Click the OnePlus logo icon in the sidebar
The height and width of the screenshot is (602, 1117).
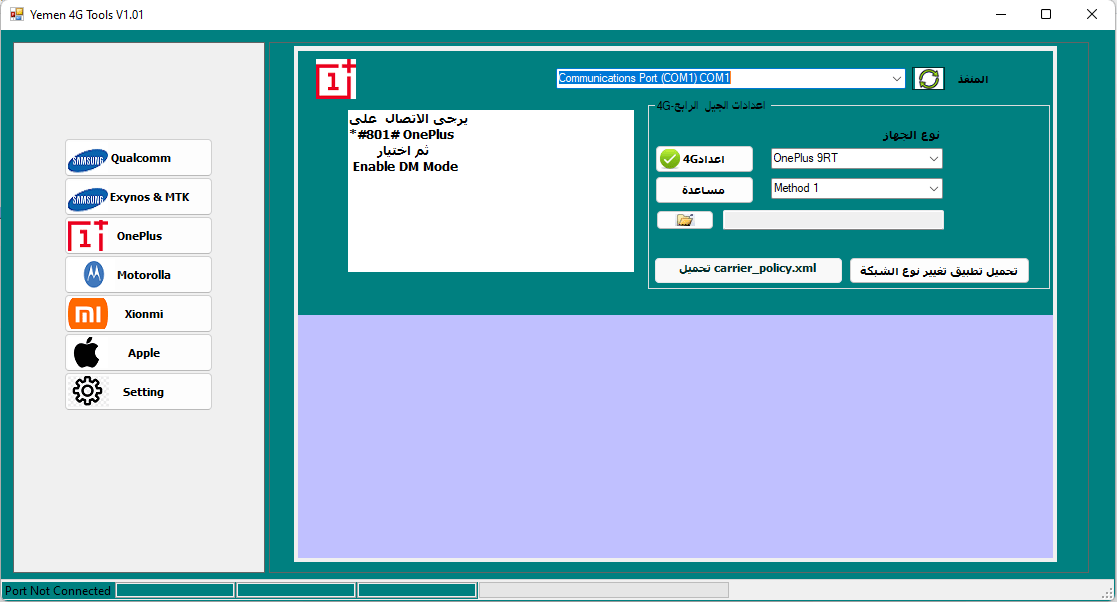coord(87,235)
